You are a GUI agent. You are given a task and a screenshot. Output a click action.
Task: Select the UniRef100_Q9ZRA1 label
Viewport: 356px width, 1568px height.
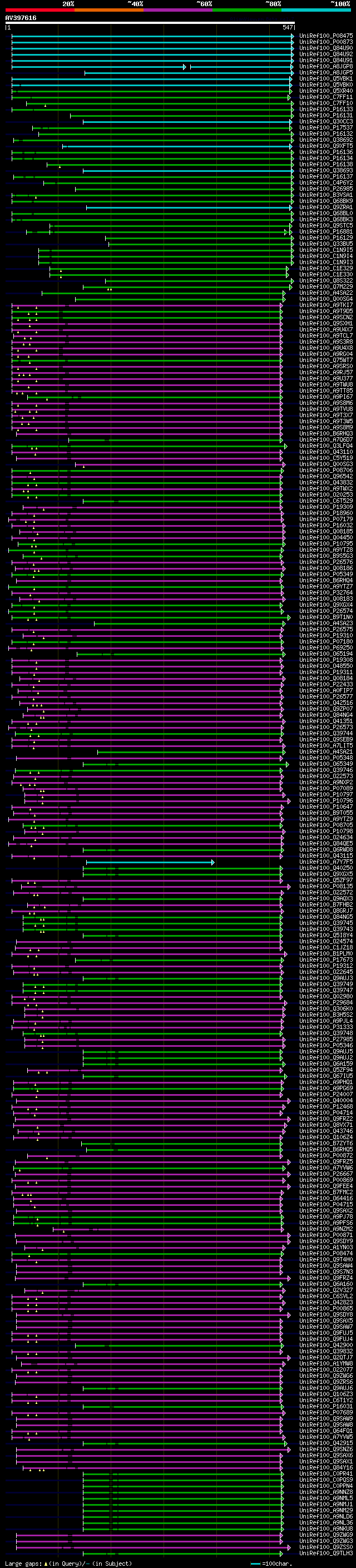click(x=325, y=207)
